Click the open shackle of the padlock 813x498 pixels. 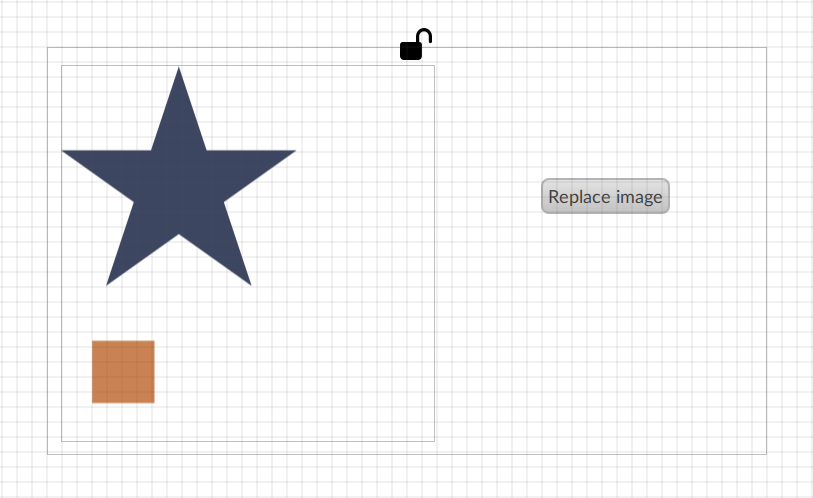(x=425, y=35)
